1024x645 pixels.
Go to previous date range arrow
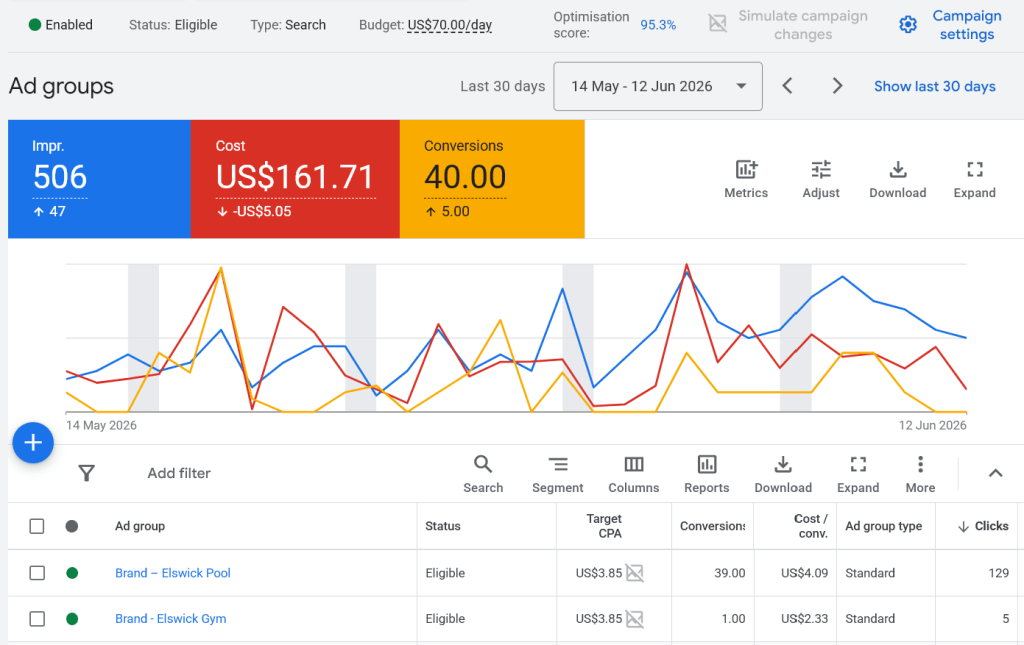pyautogui.click(x=788, y=86)
